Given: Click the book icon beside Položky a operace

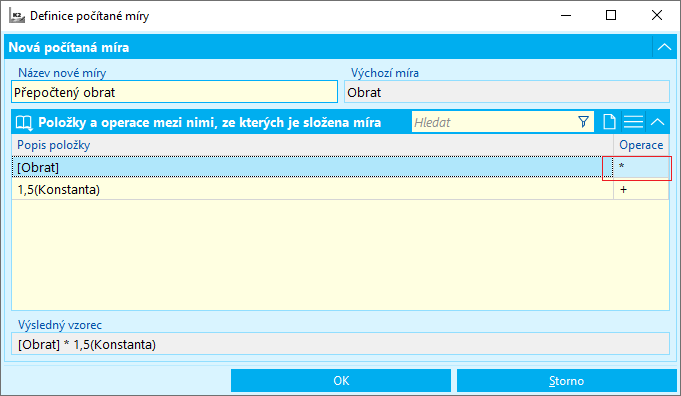Looking at the screenshot, I should pos(24,122).
